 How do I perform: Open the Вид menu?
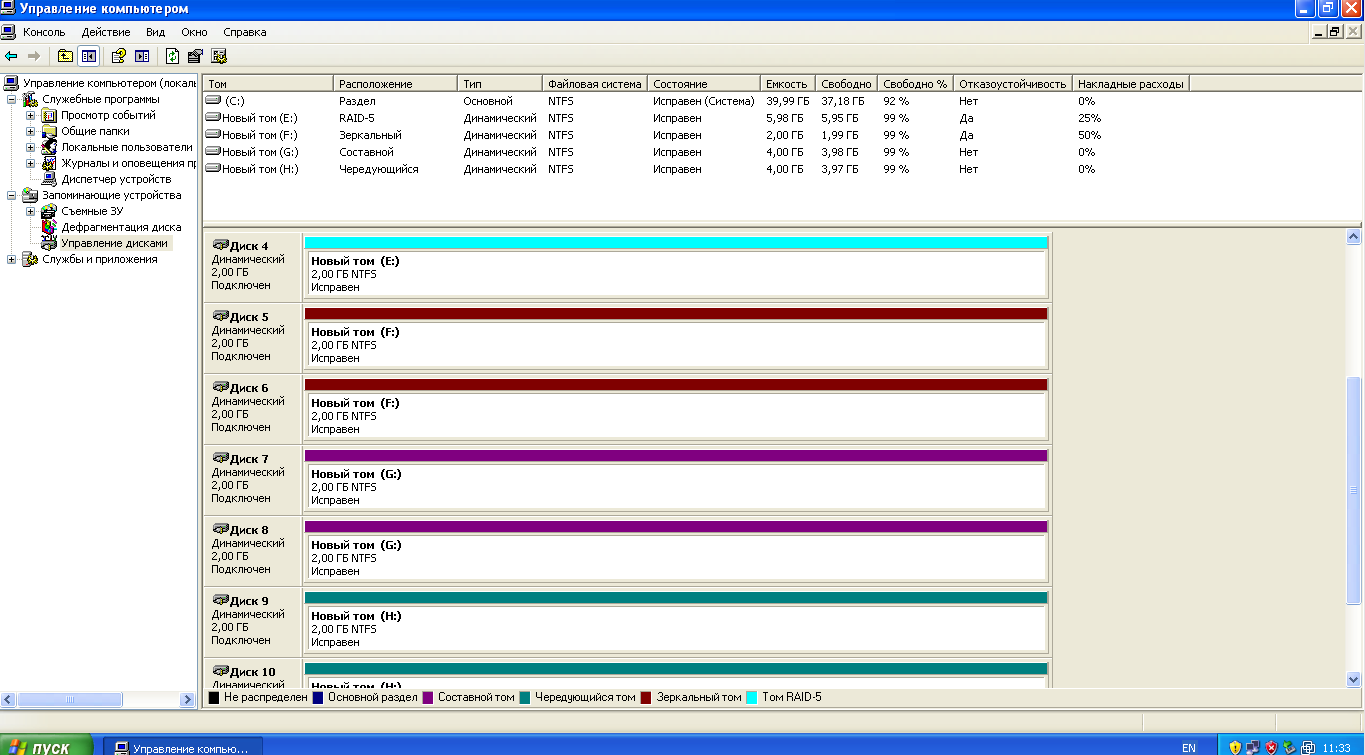coord(155,32)
